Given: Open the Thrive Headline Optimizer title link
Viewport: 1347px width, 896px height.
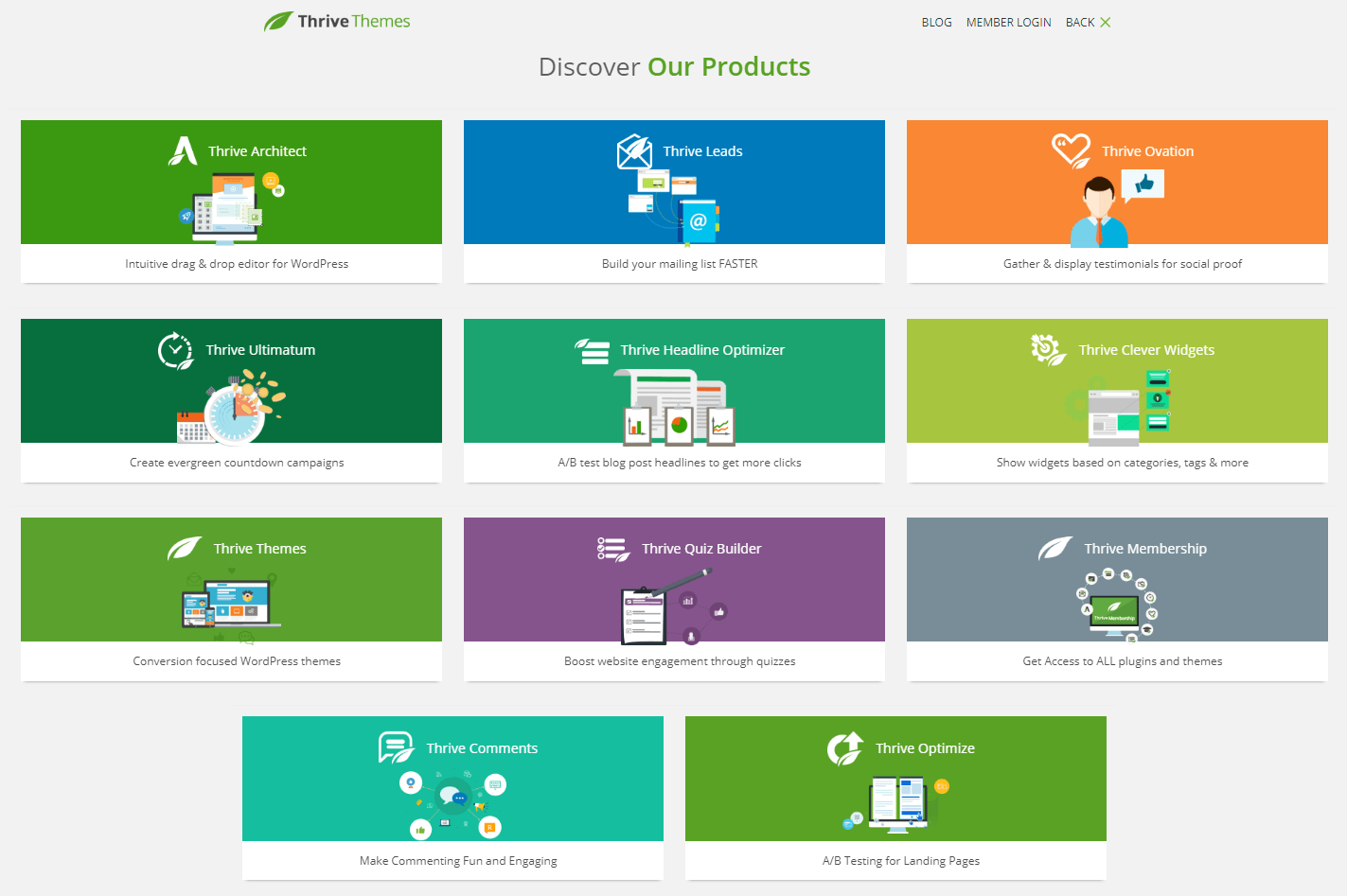Looking at the screenshot, I should 702,350.
